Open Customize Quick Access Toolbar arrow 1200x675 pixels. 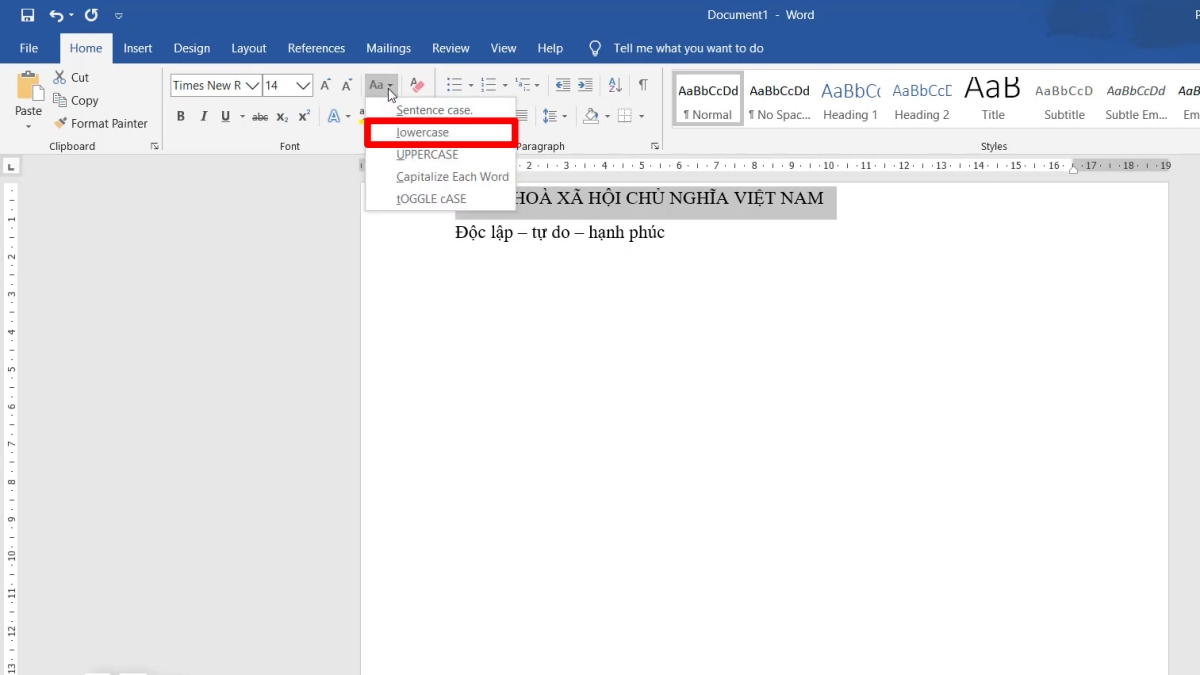click(119, 16)
